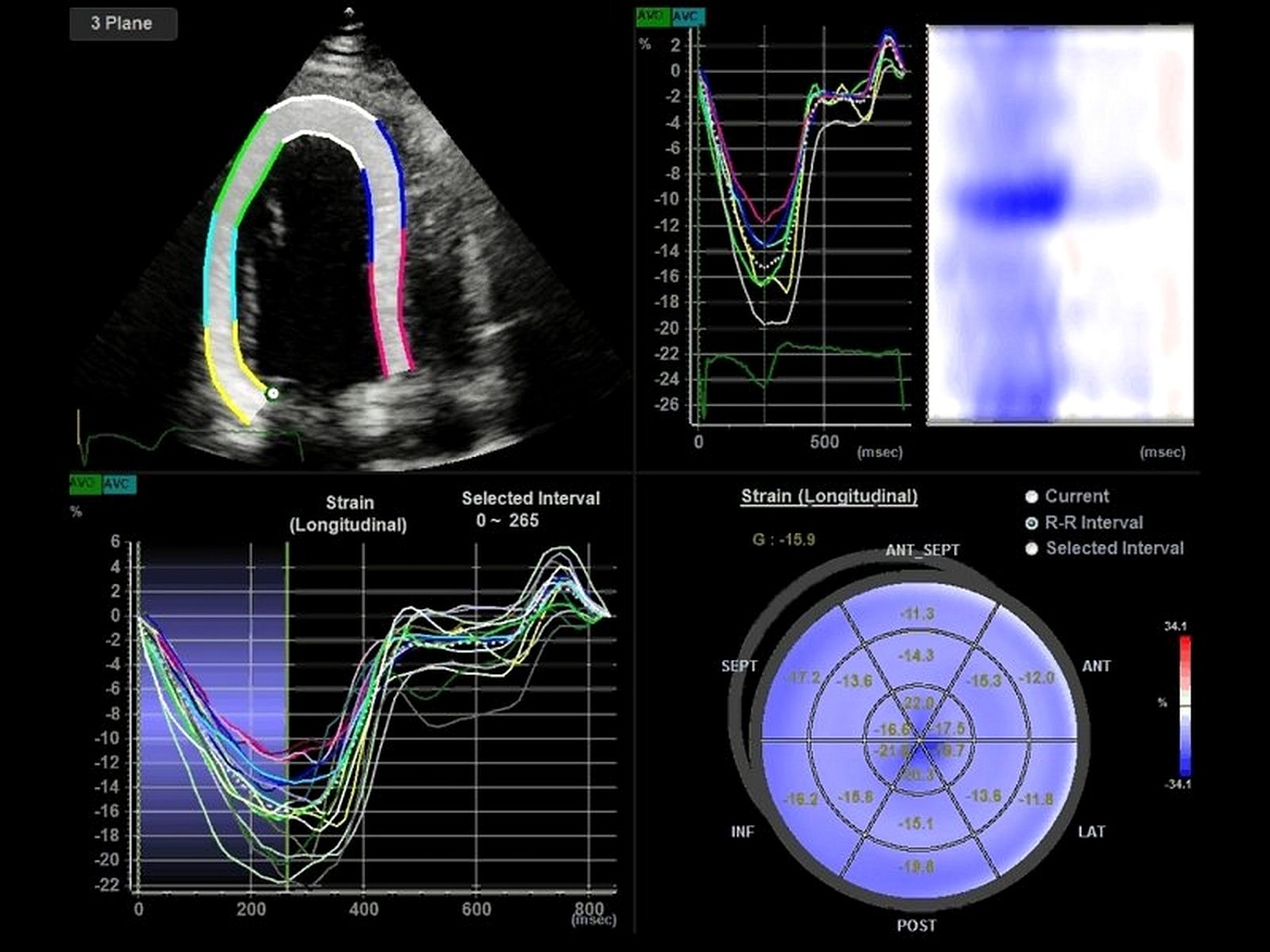Select the R-R Interval radio option
The width and height of the screenshot is (1270, 952).
pos(1031,523)
